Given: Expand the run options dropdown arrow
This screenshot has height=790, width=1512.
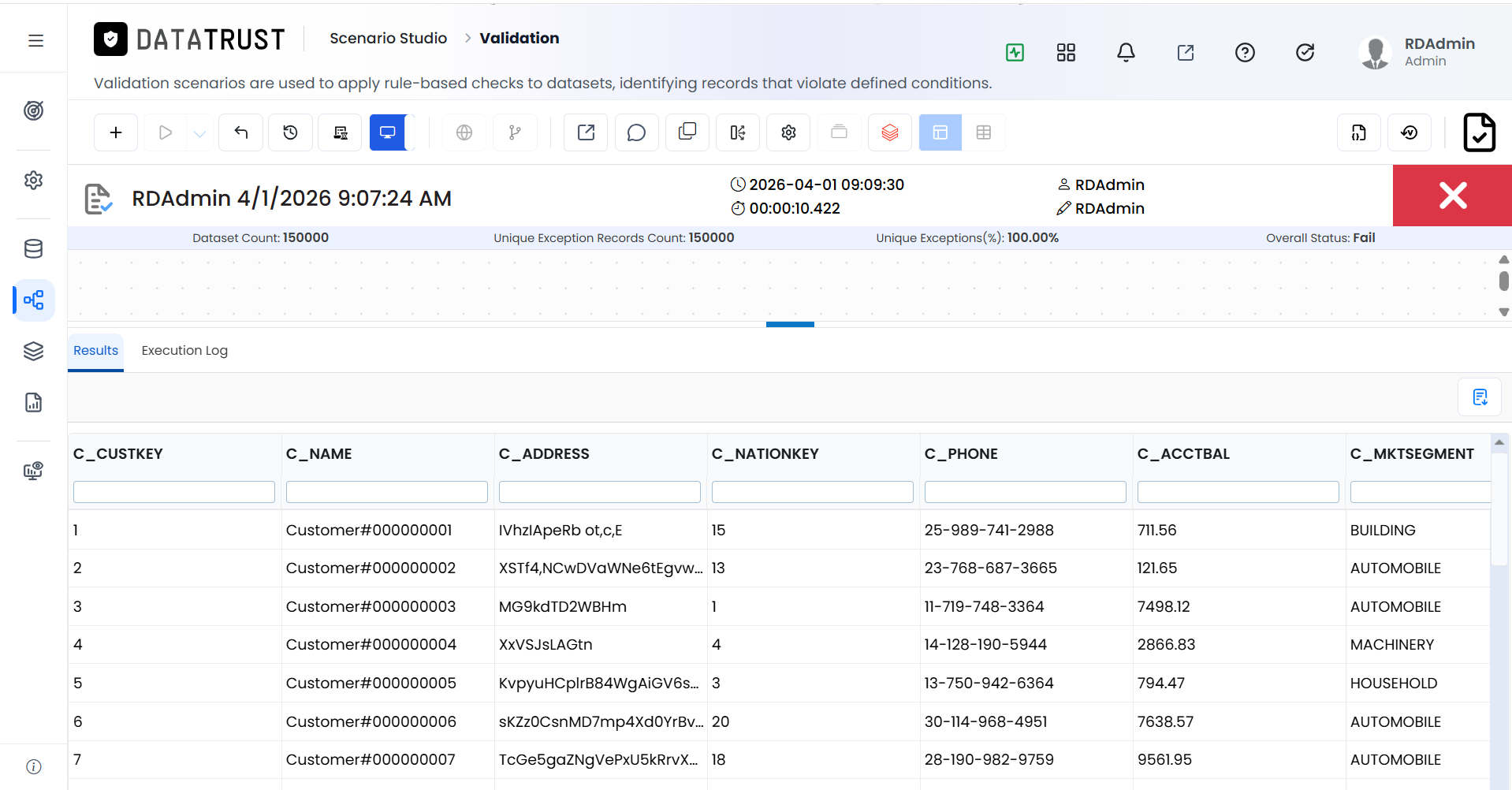Looking at the screenshot, I should (199, 132).
